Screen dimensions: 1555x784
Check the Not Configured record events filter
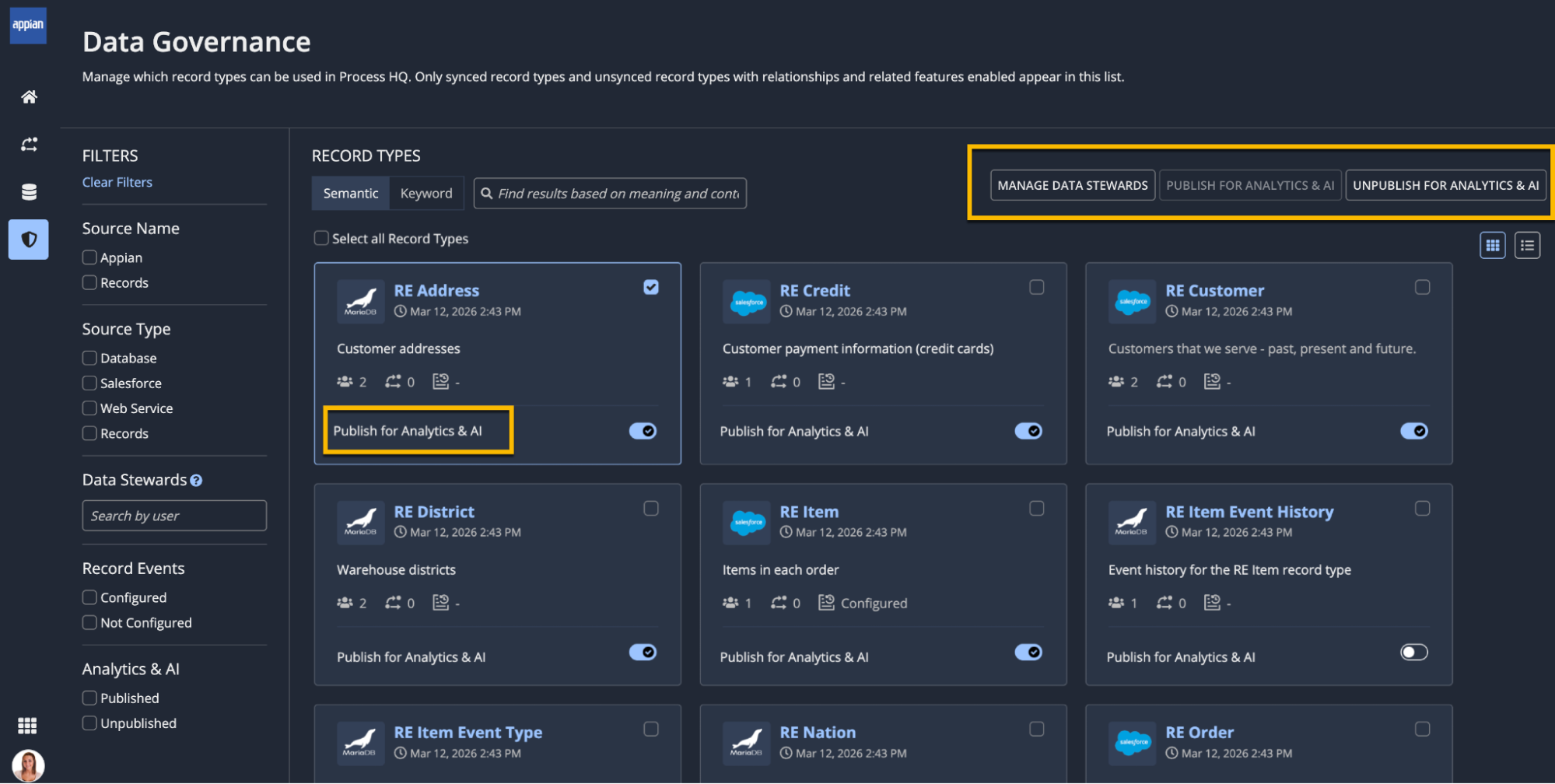[89, 622]
